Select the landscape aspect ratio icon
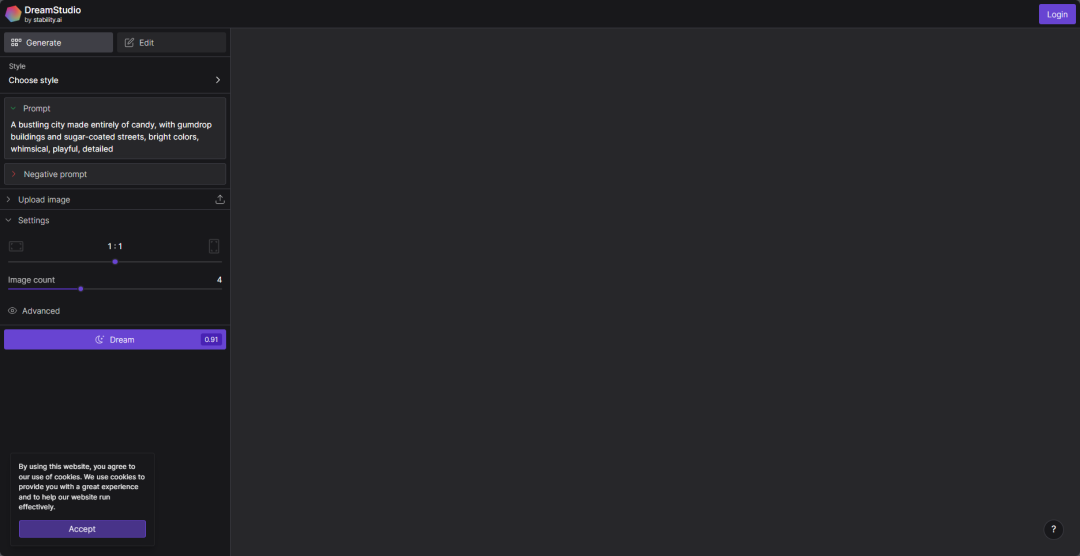The height and width of the screenshot is (556, 1080). click(16, 247)
